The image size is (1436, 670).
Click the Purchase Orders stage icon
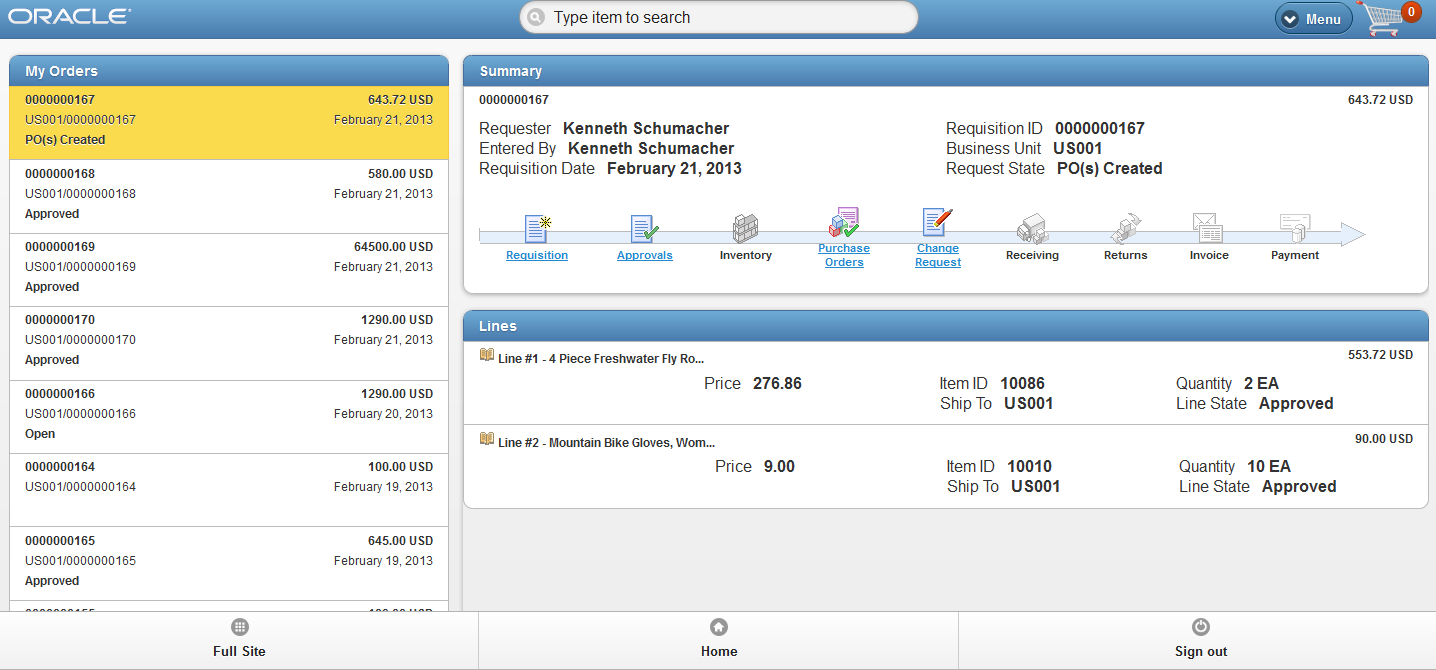point(844,223)
